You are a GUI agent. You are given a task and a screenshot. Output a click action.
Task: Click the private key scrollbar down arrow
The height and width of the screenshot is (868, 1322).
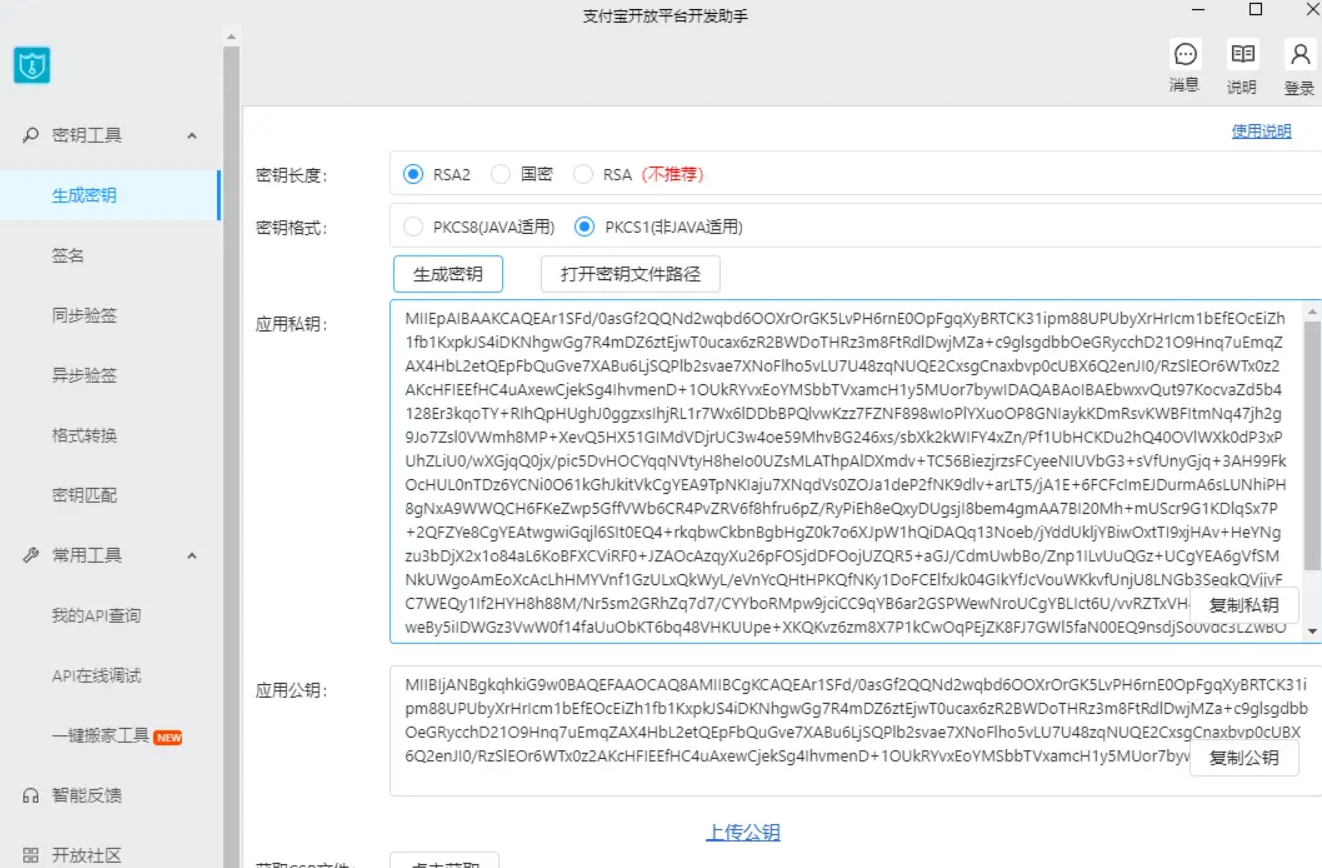coord(1312,632)
